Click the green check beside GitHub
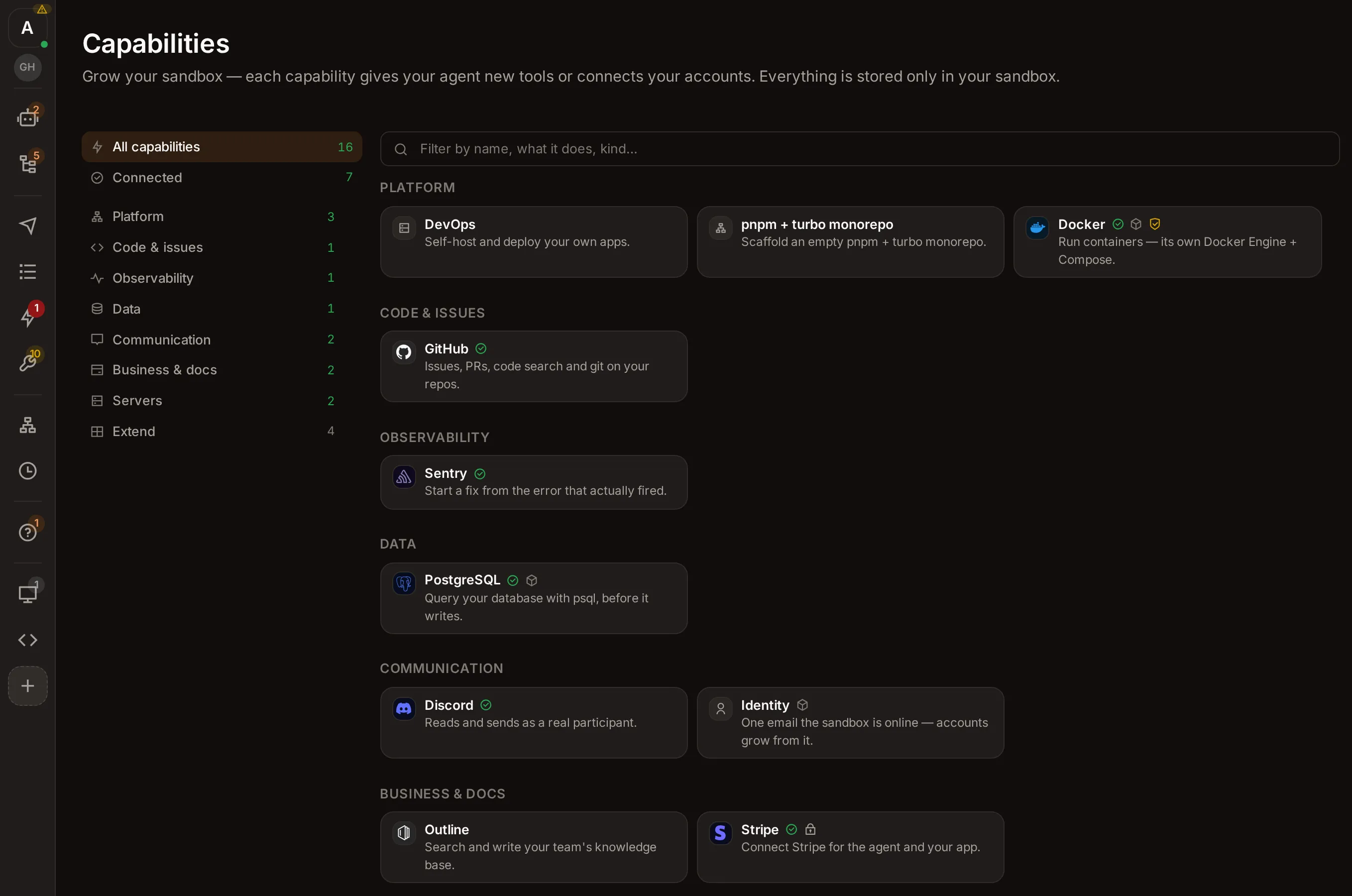Viewport: 1352px width, 896px height. 481,348
